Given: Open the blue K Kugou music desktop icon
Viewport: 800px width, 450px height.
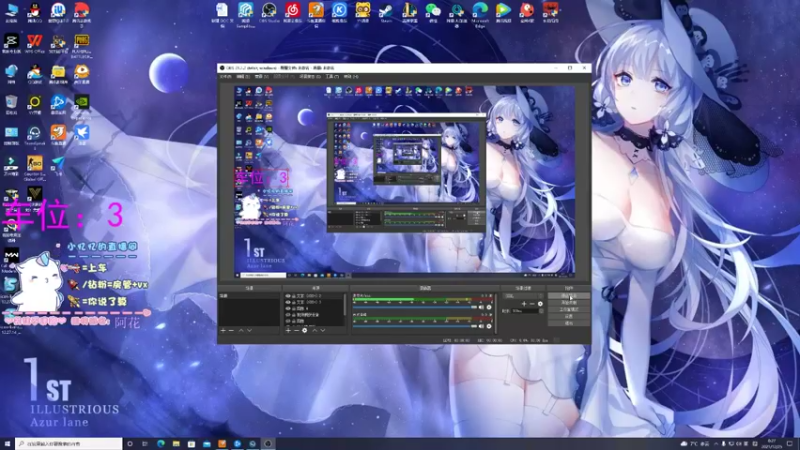Looking at the screenshot, I should pos(339,13).
